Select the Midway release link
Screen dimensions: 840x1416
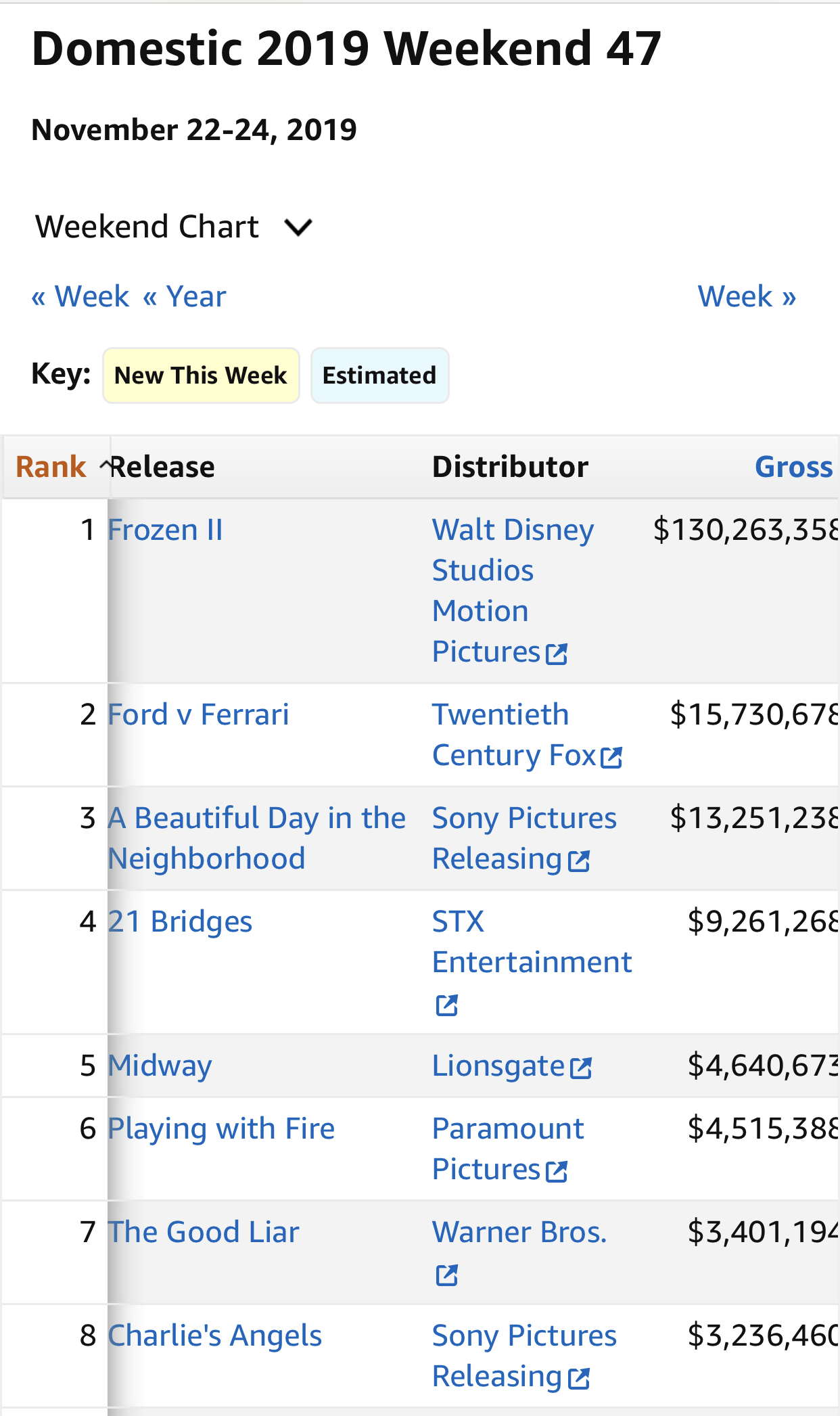pos(160,1066)
